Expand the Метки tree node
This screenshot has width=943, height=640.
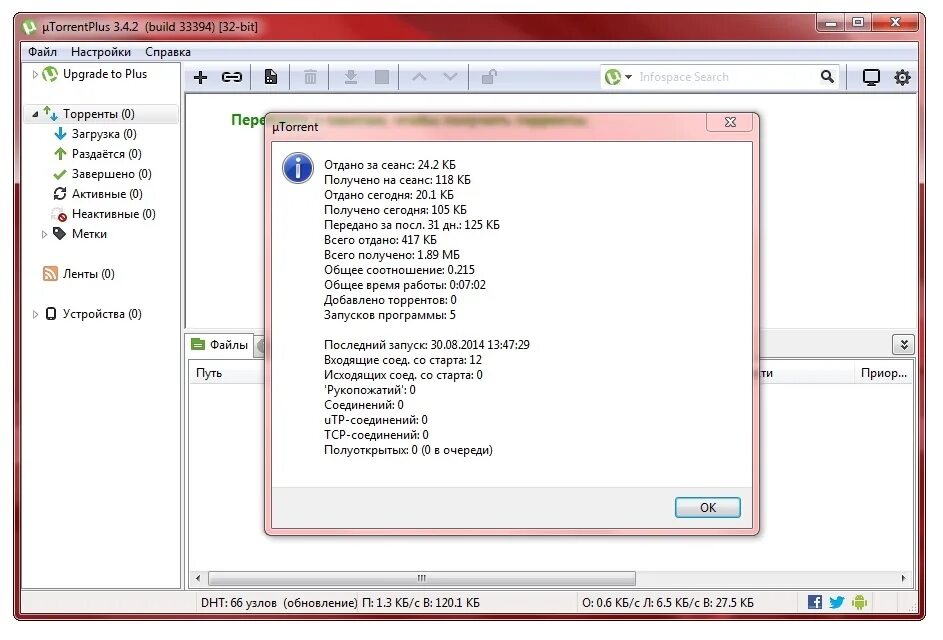point(44,234)
